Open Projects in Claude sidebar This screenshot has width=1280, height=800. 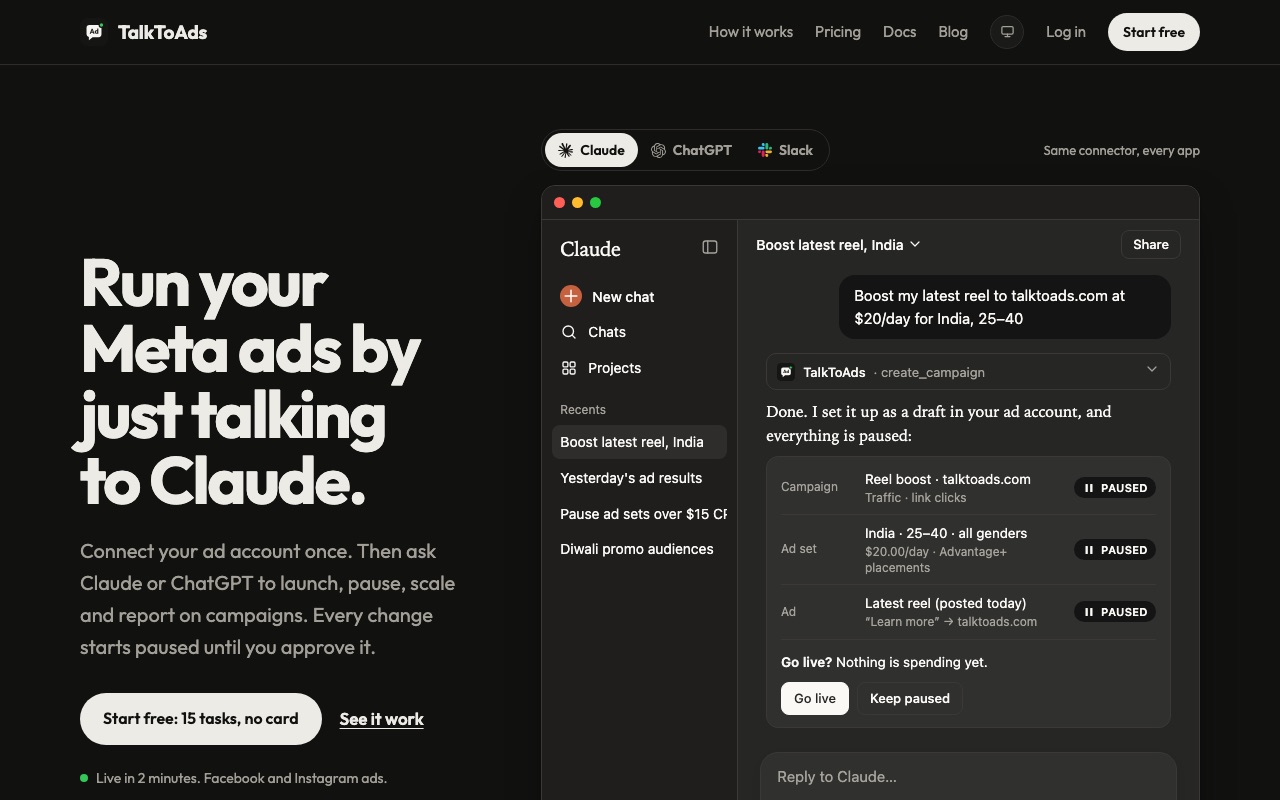(640, 368)
